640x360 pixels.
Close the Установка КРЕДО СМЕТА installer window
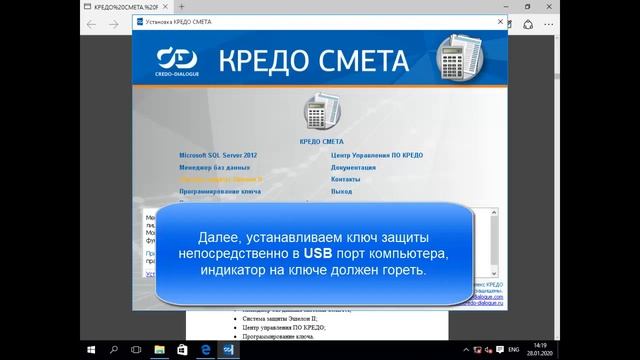click(500, 22)
